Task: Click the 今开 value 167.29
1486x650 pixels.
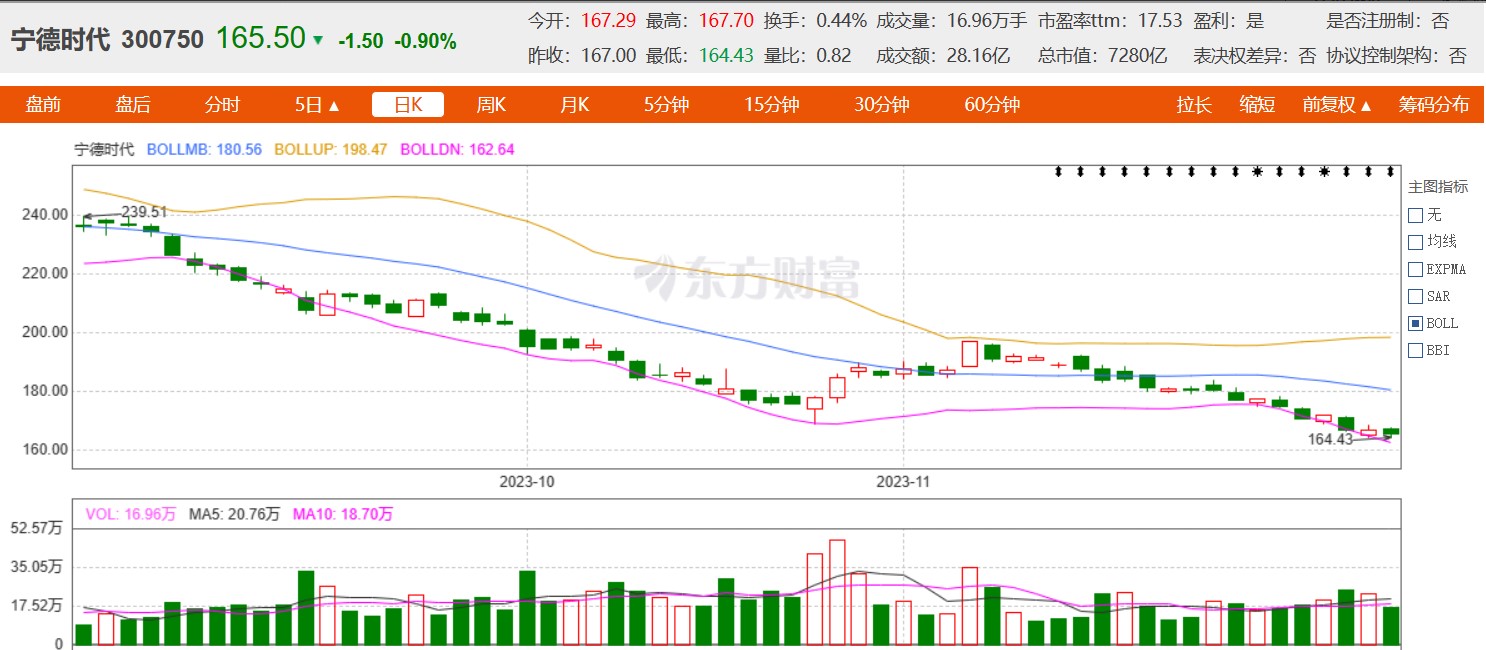Action: tap(609, 20)
